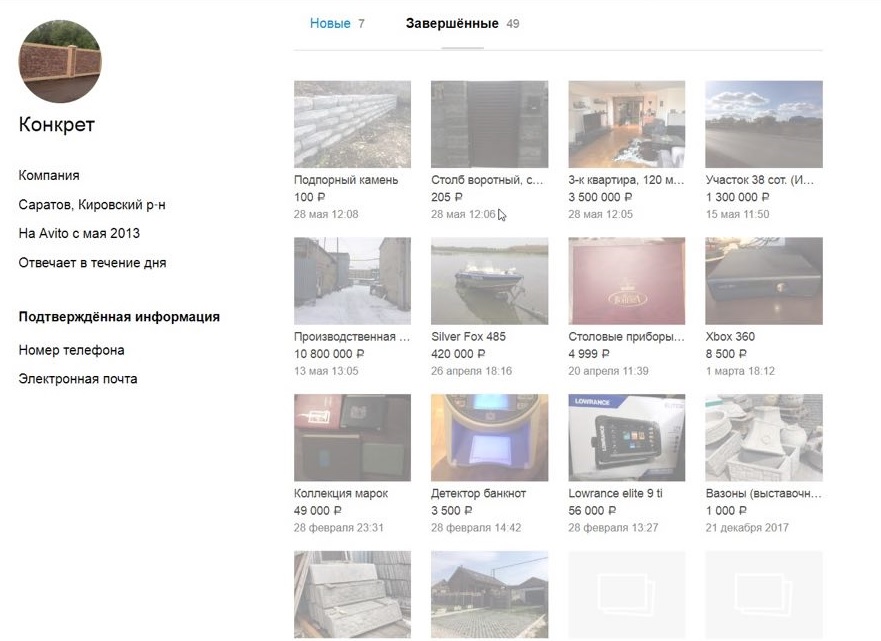Open the Подпорный камень listing title
Image resolution: width=881 pixels, height=641 pixels.
tap(346, 180)
